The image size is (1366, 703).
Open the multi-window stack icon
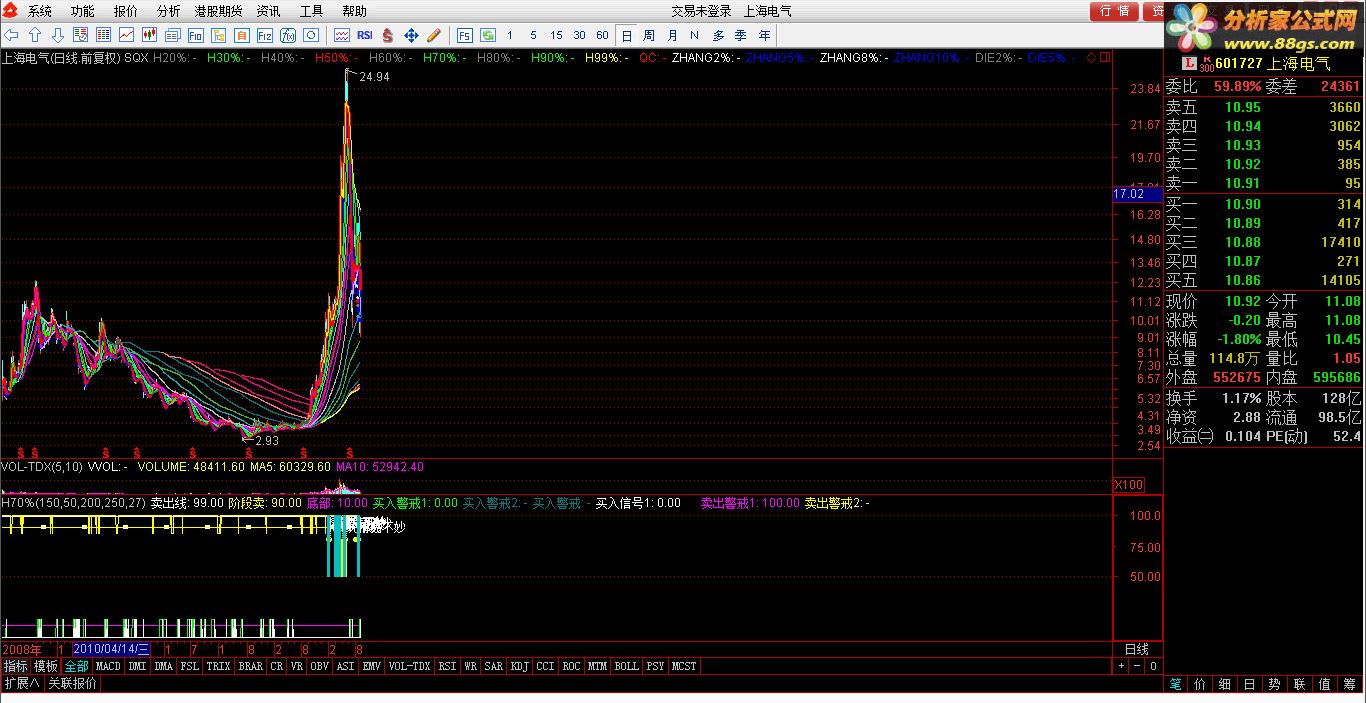pos(172,35)
